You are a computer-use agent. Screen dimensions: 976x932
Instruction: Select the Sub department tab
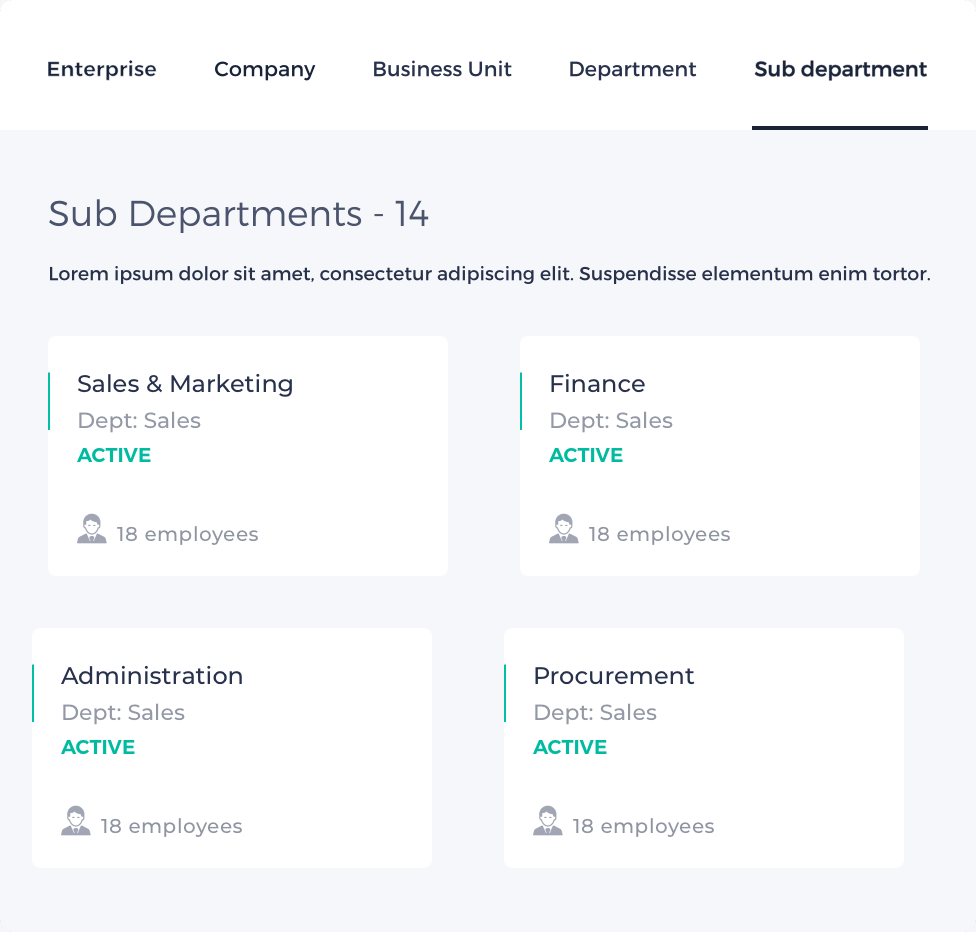click(840, 70)
